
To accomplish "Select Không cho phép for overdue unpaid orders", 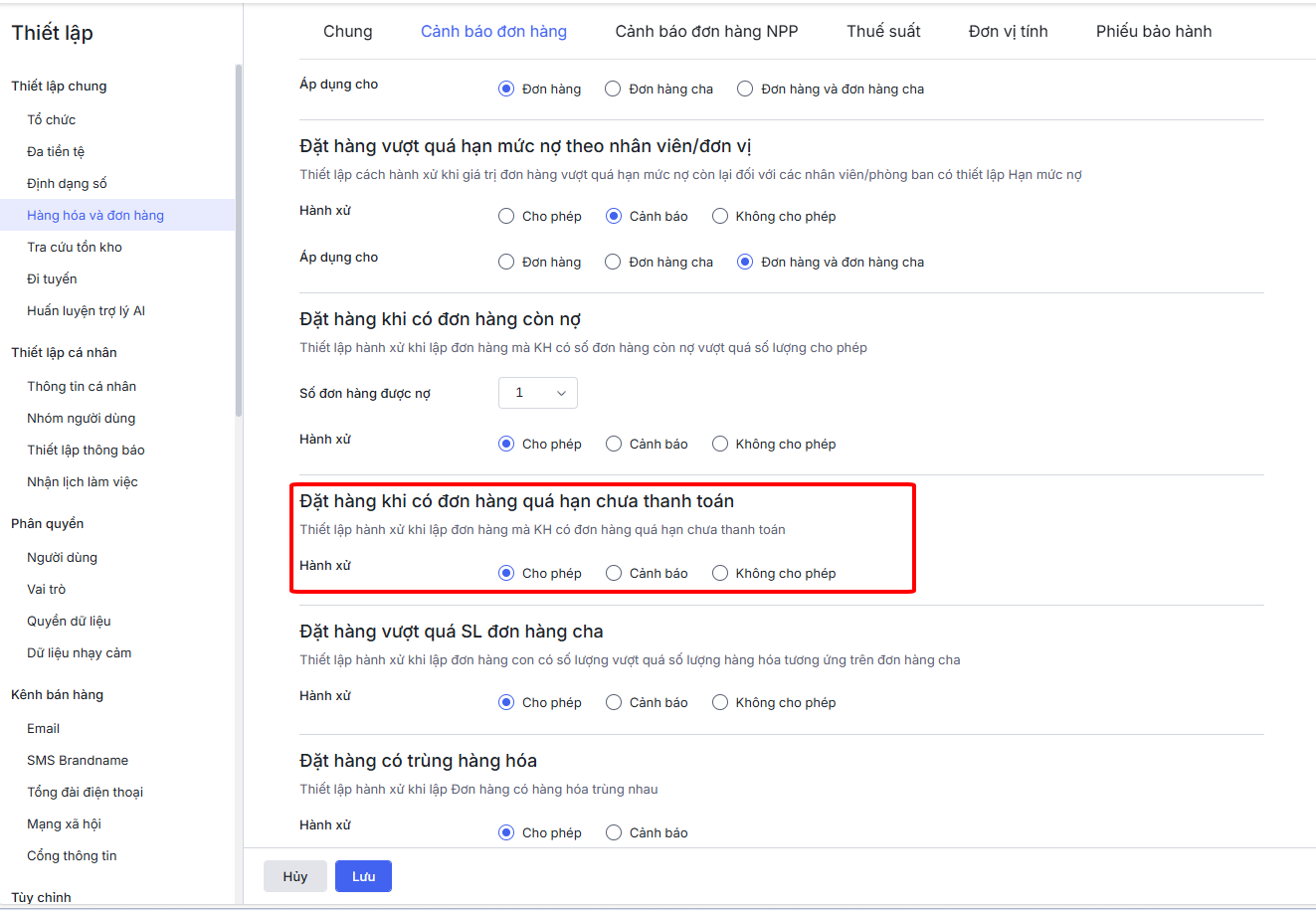I will (720, 573).
